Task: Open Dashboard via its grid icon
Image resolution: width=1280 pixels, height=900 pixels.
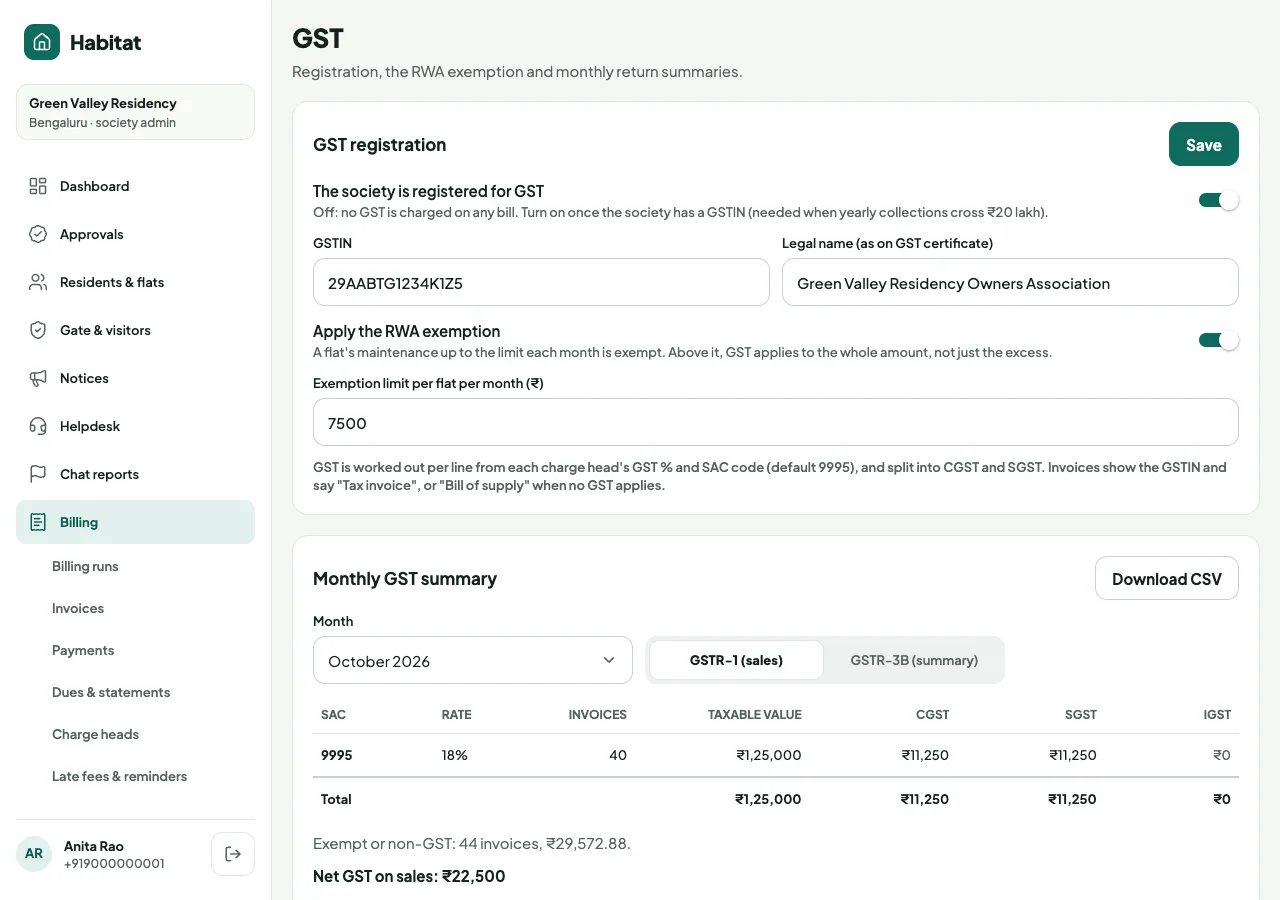Action: [38, 186]
